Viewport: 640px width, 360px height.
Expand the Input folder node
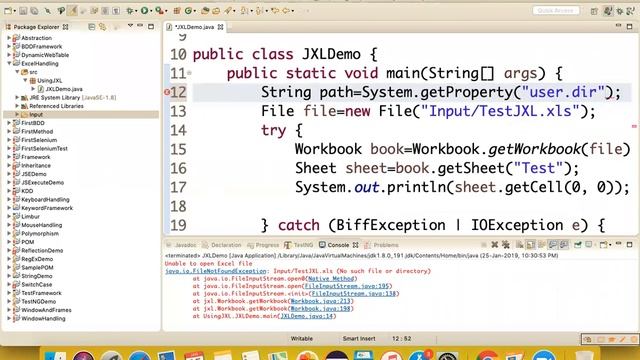pyautogui.click(x=17, y=114)
